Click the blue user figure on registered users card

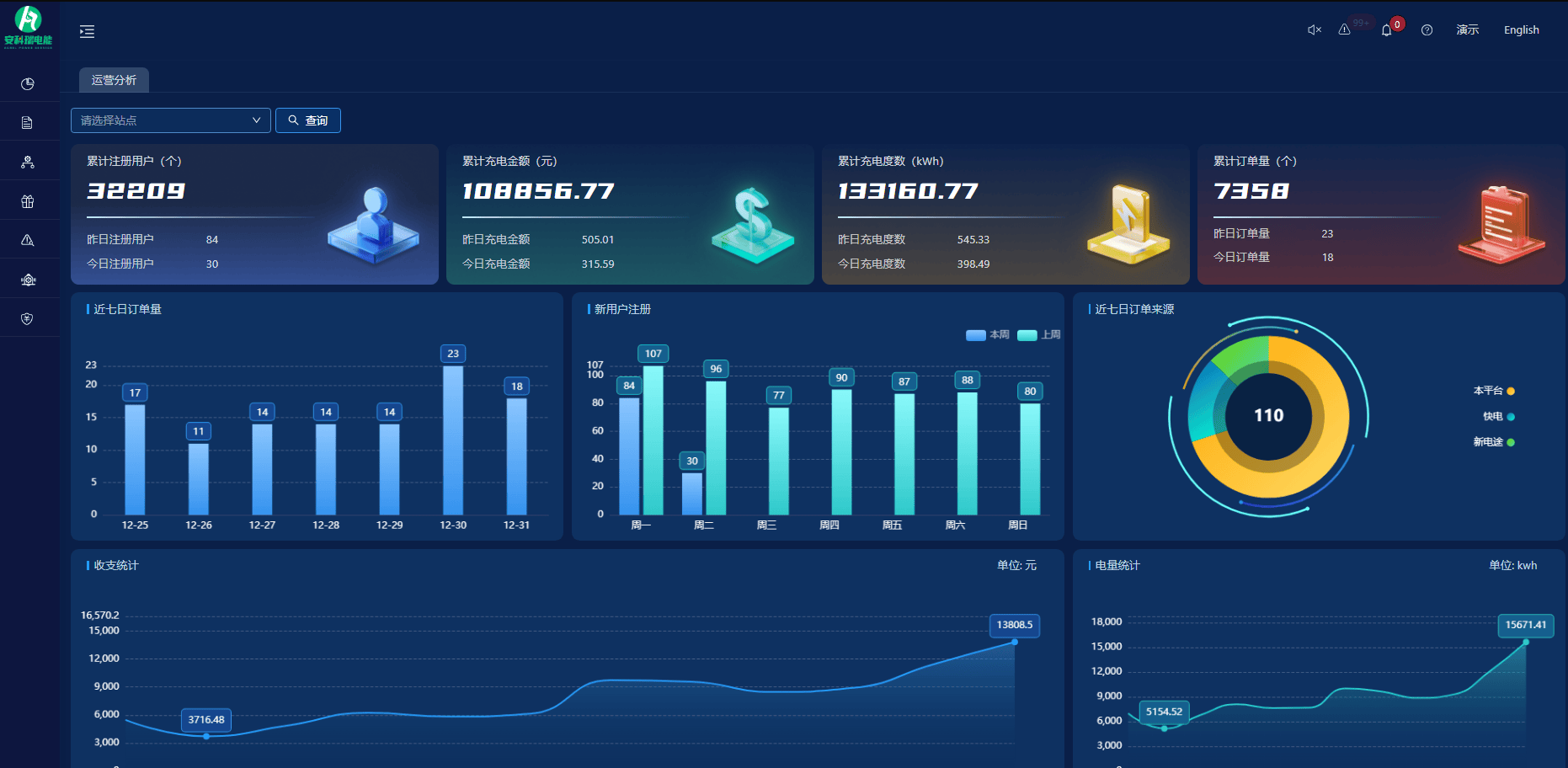[x=374, y=226]
